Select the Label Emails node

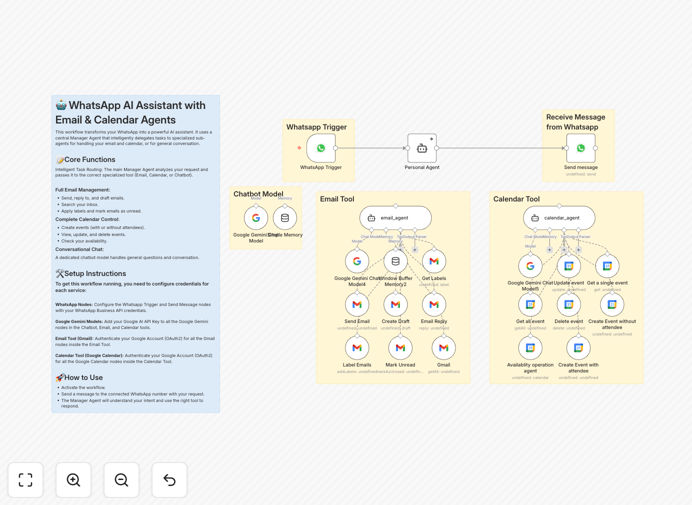[x=357, y=348]
